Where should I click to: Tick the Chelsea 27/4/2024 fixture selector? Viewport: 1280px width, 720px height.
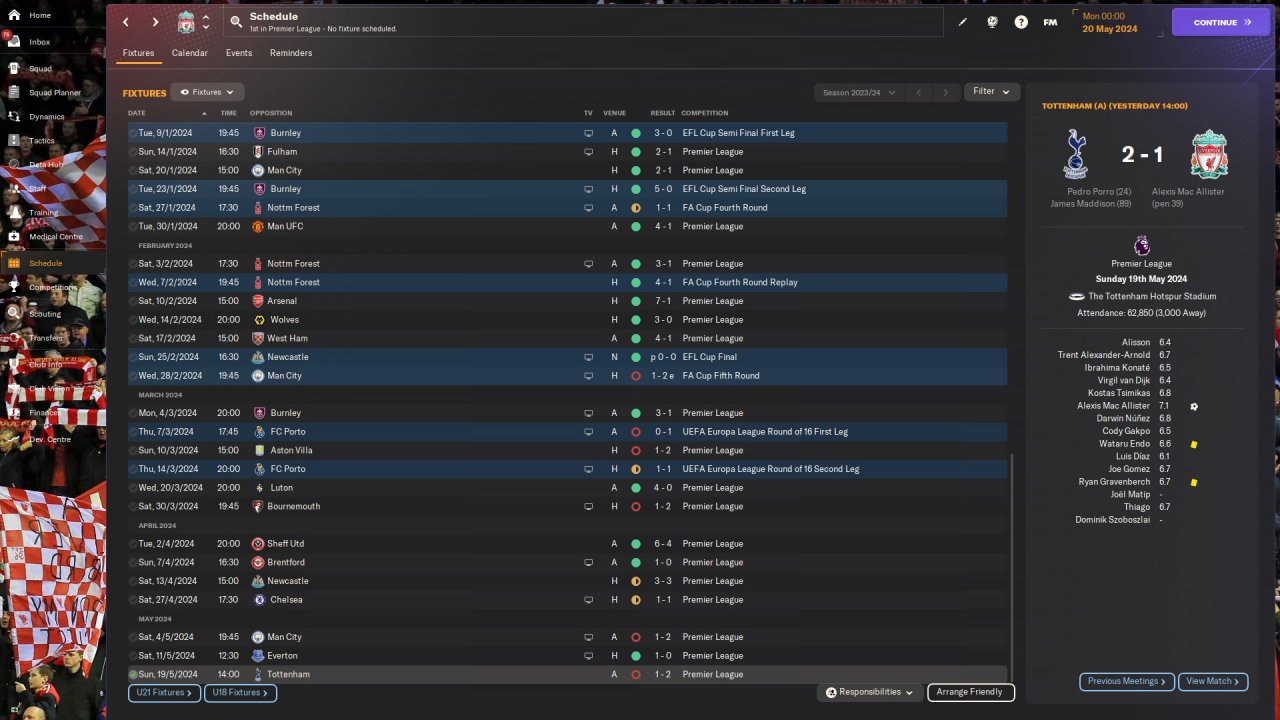coord(133,600)
